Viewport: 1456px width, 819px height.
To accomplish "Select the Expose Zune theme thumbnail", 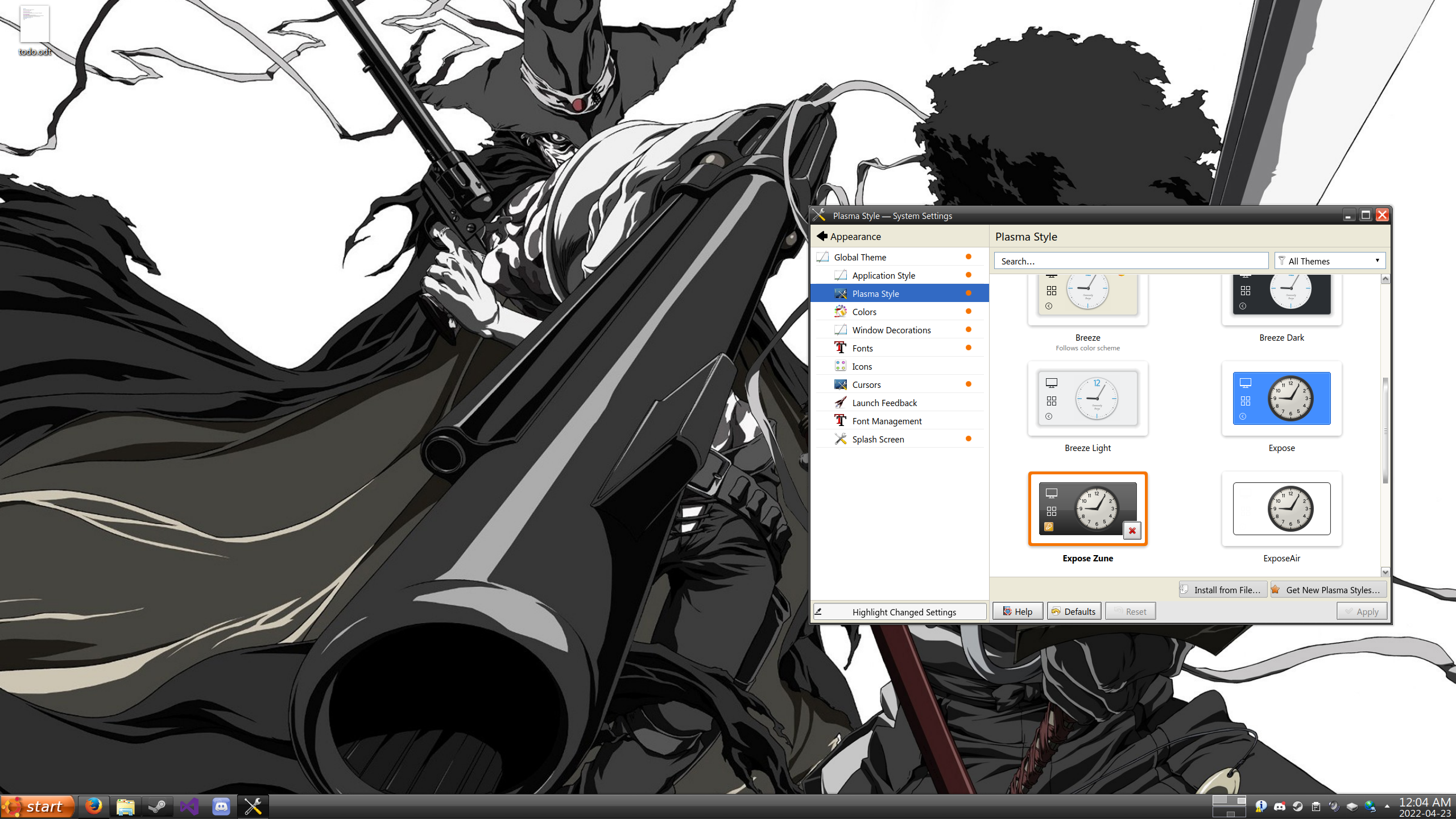I will 1087,508.
